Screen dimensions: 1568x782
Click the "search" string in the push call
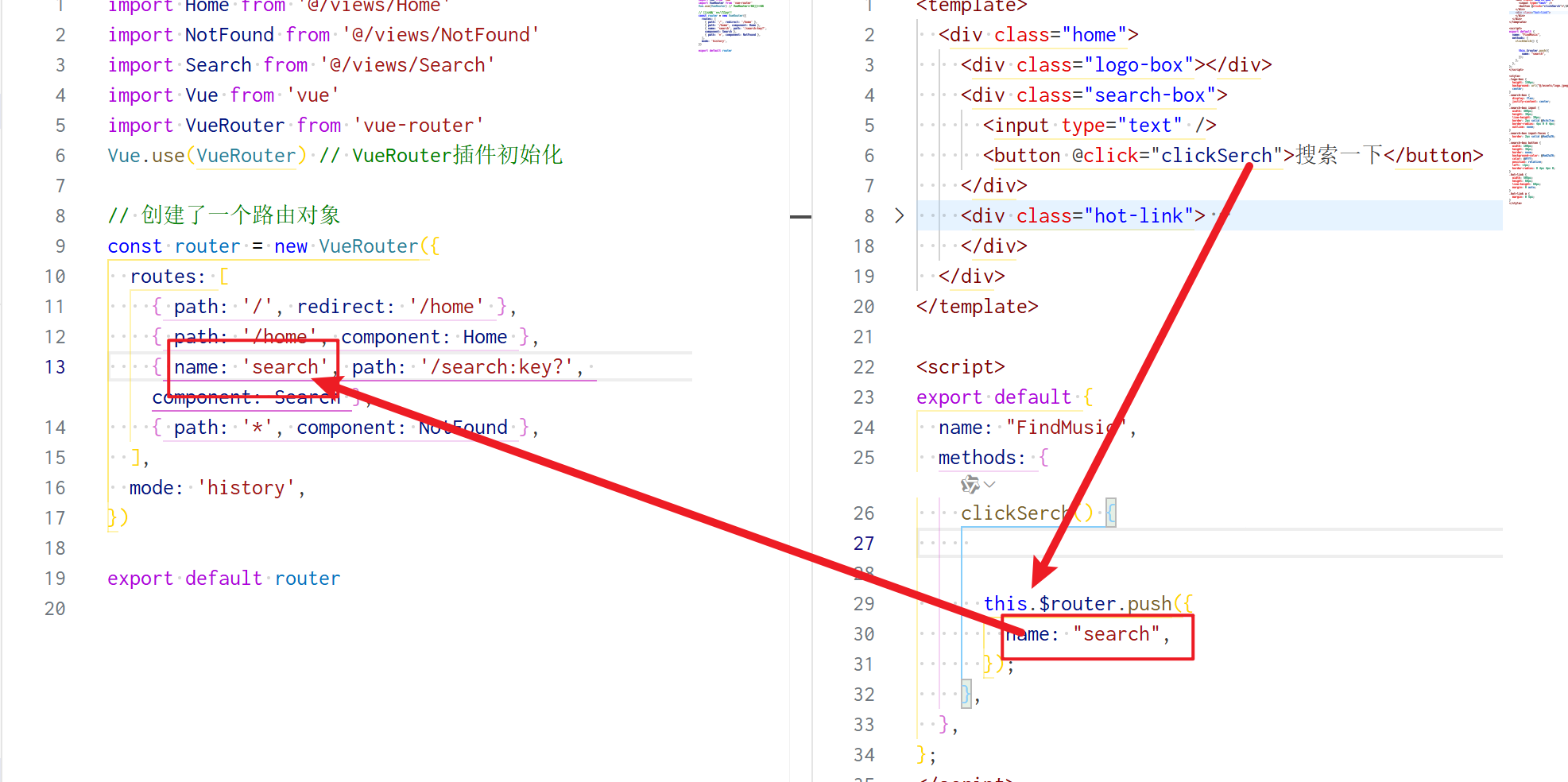click(1117, 634)
